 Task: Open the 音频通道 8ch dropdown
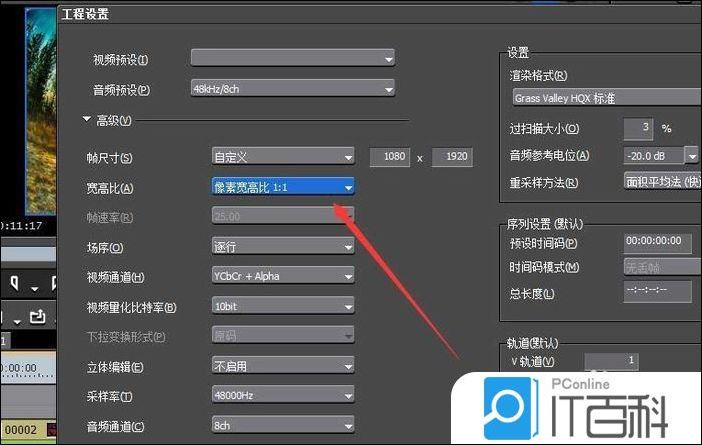tap(283, 425)
